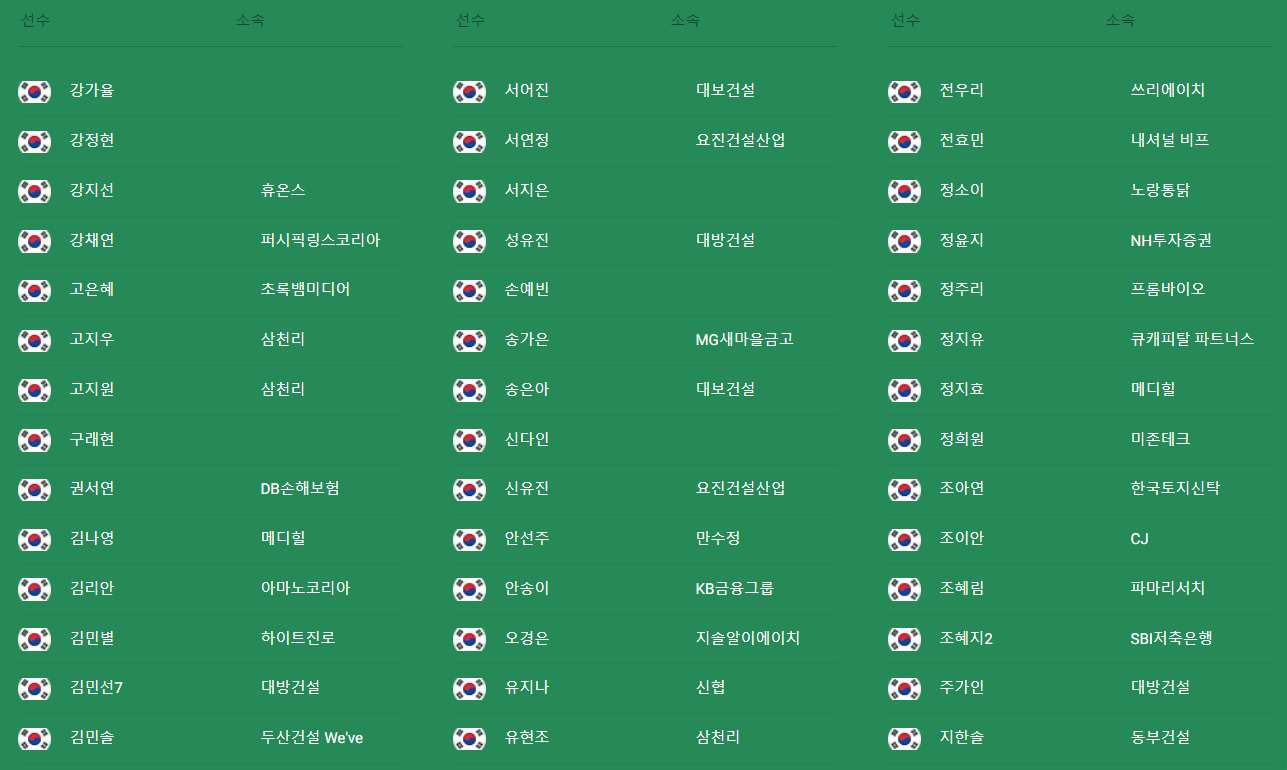Click sponsor 큐캐피탈 파트너스
This screenshot has width=1287, height=770.
pyautogui.click(x=1192, y=339)
